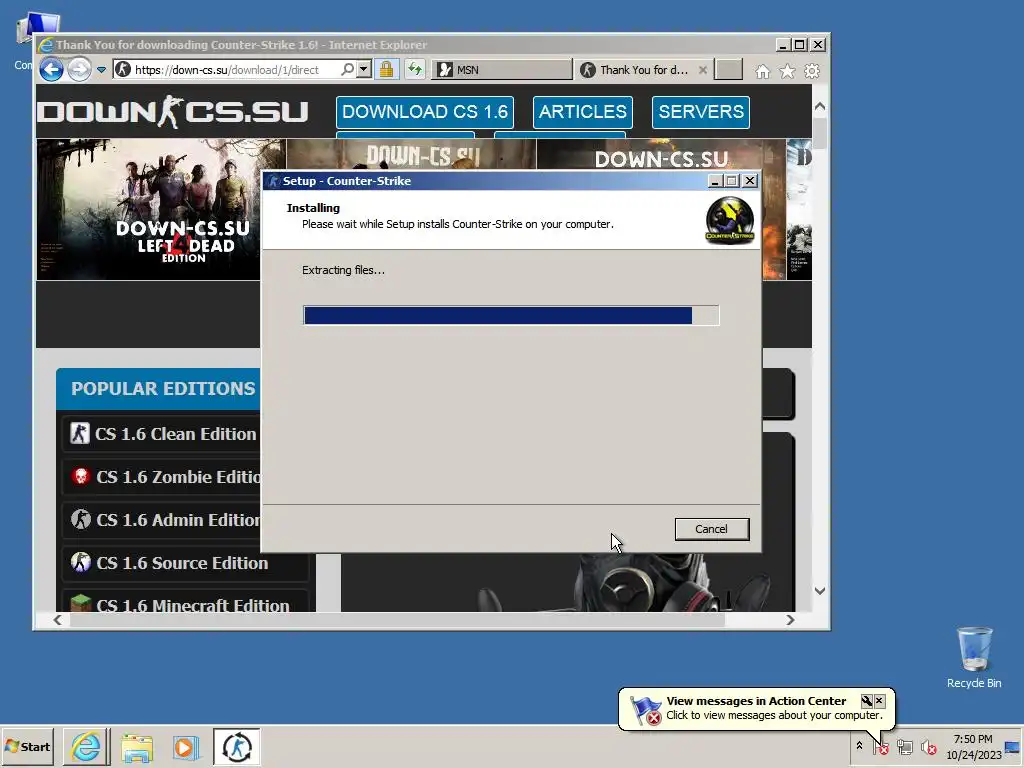Click the Cancel button in Setup
The width and height of the screenshot is (1024, 768).
click(x=711, y=529)
